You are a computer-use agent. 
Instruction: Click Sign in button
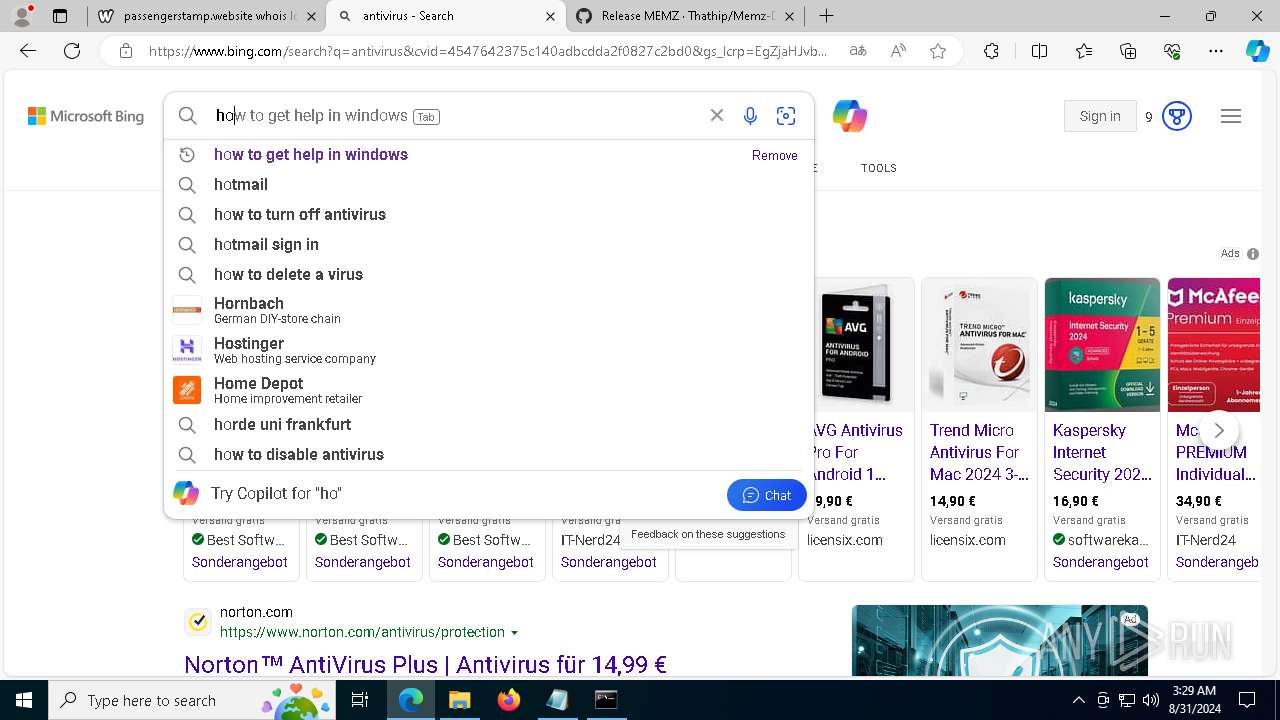(x=1100, y=116)
